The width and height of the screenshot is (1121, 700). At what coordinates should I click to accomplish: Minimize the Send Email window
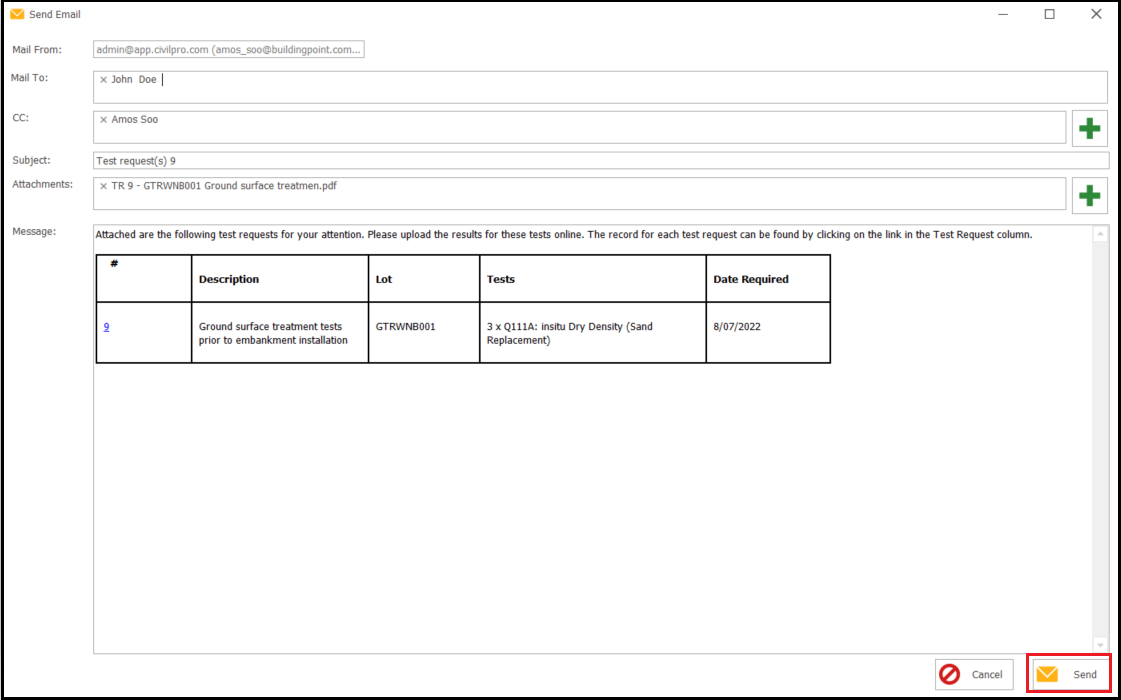click(1004, 14)
